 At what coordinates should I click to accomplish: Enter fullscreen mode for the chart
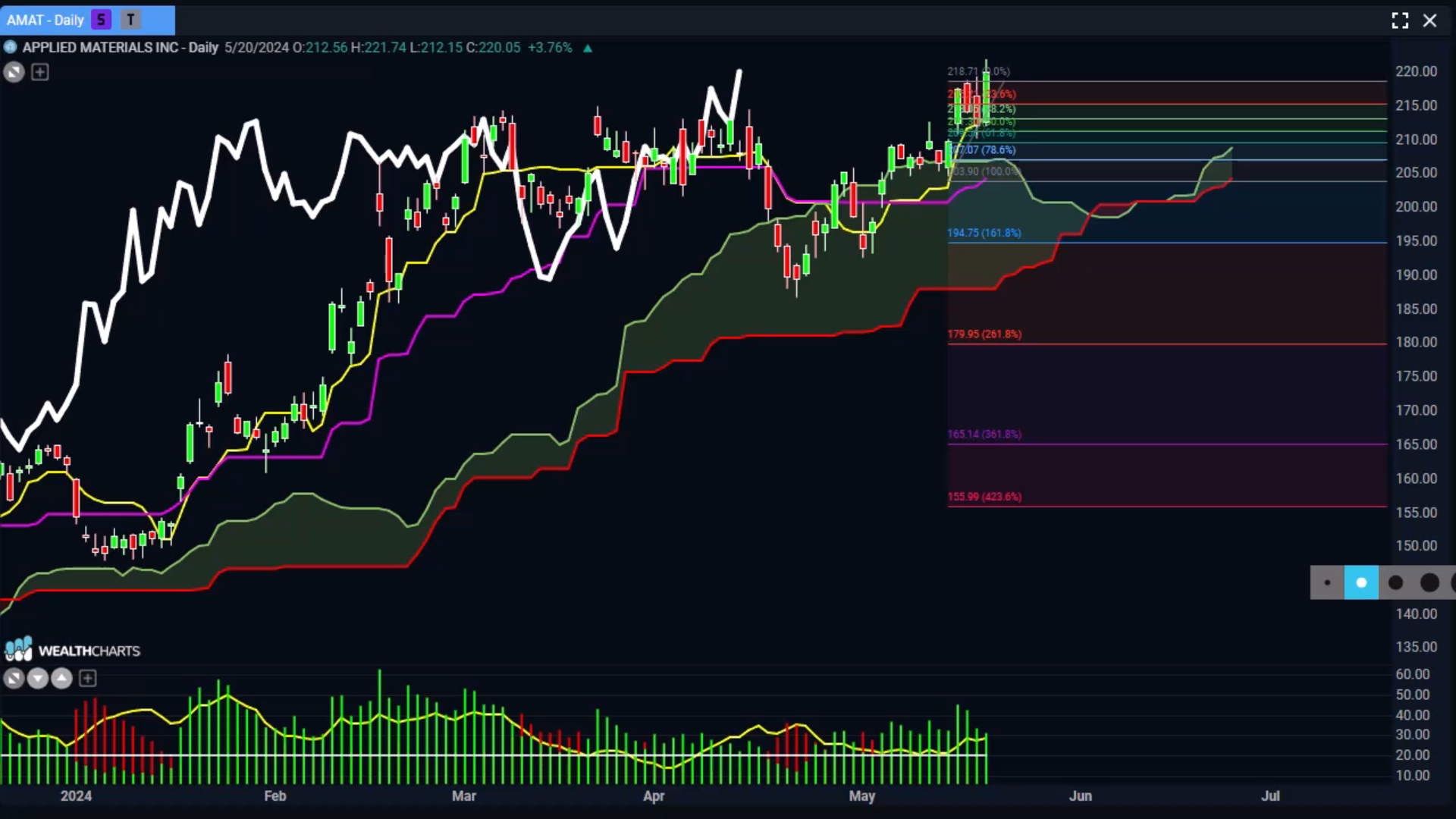1400,20
